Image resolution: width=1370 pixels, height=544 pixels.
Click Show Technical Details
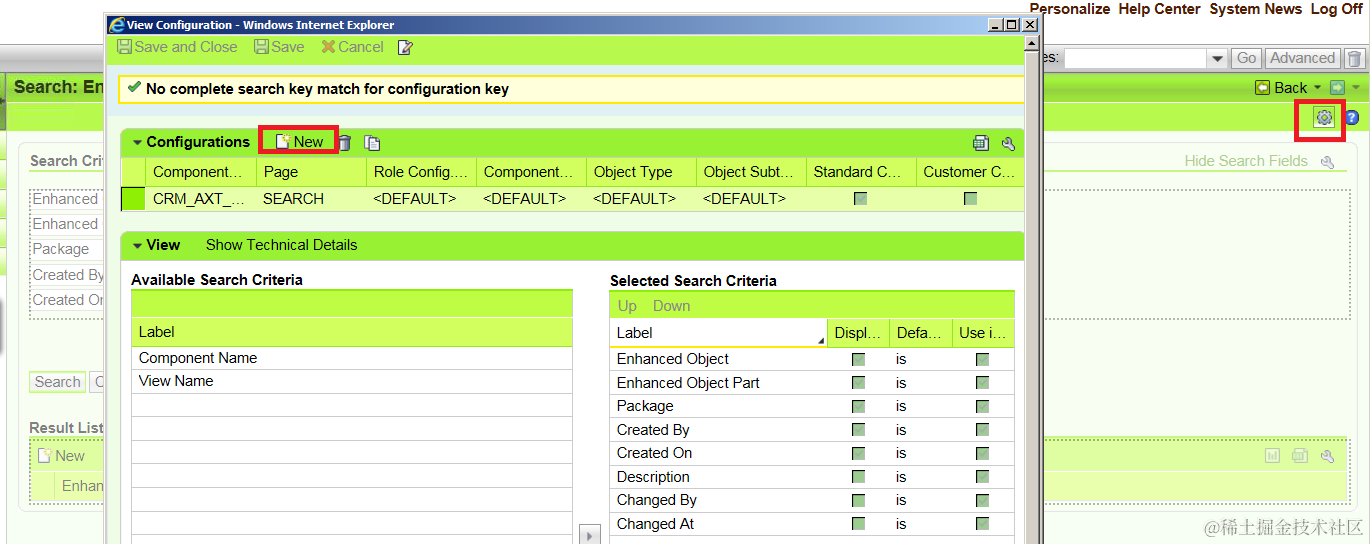[x=281, y=245]
